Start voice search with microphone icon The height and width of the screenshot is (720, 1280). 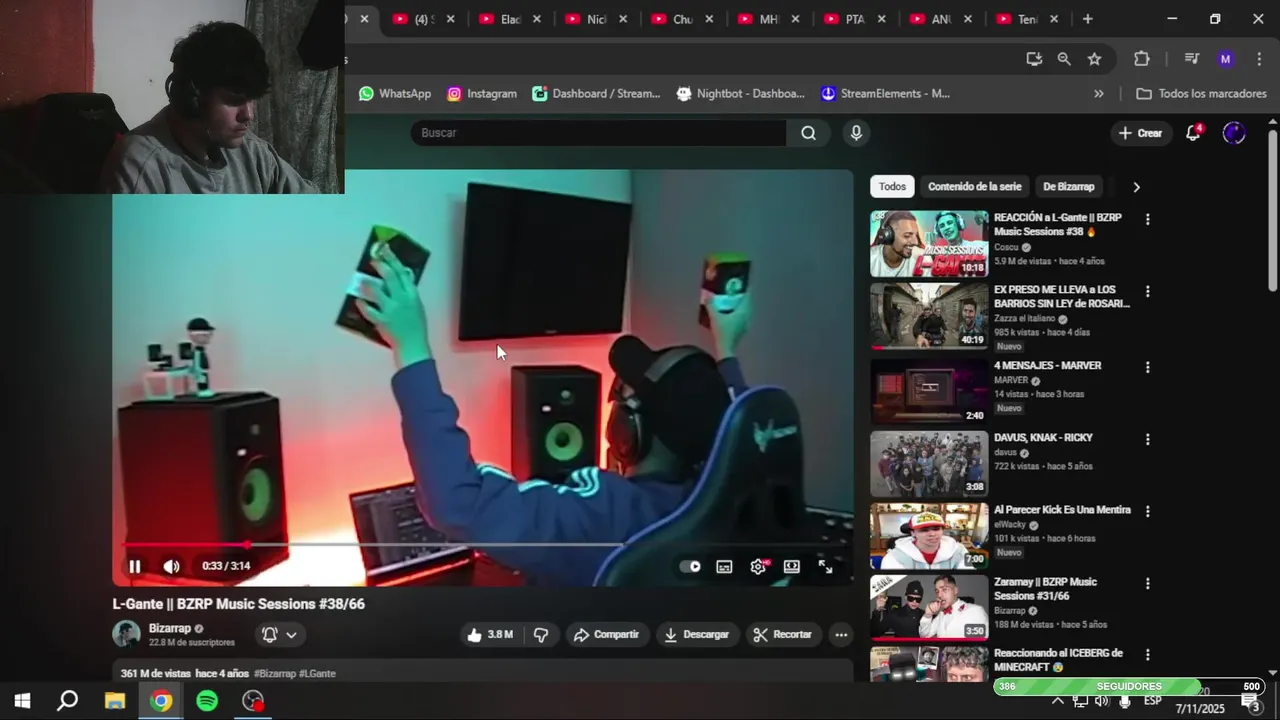[856, 133]
